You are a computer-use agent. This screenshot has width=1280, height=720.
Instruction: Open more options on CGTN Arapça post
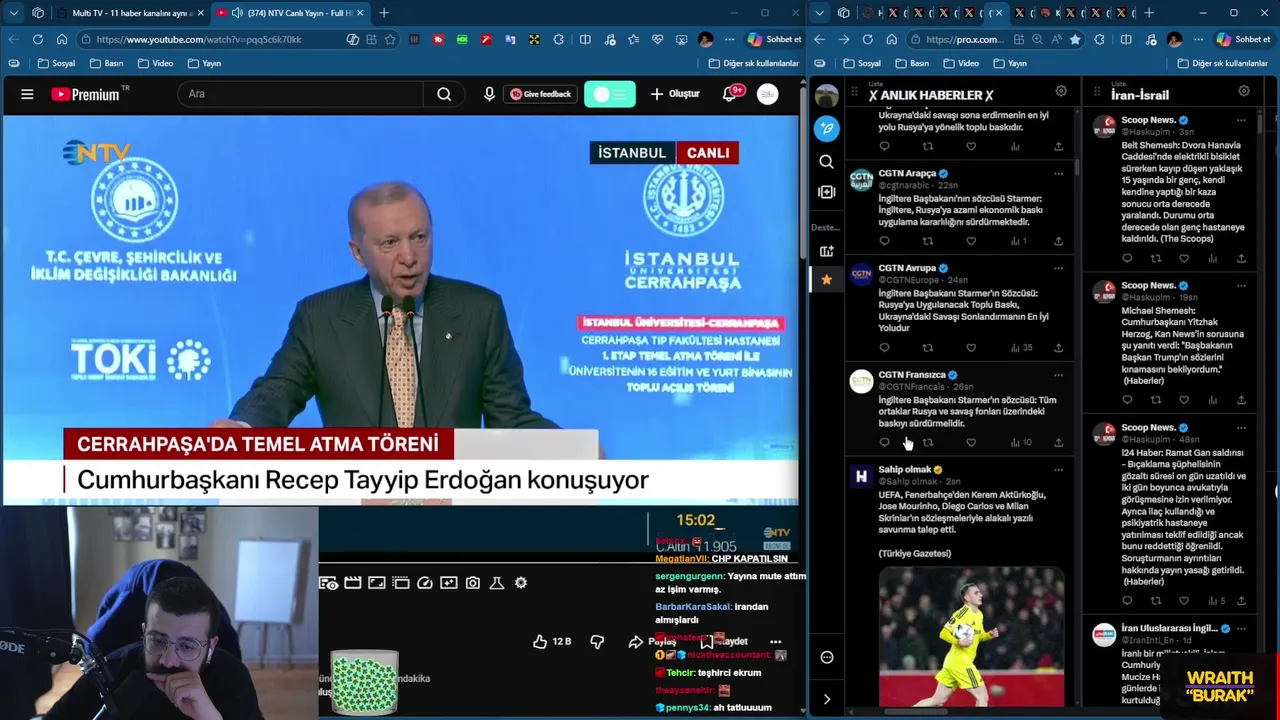click(1058, 174)
